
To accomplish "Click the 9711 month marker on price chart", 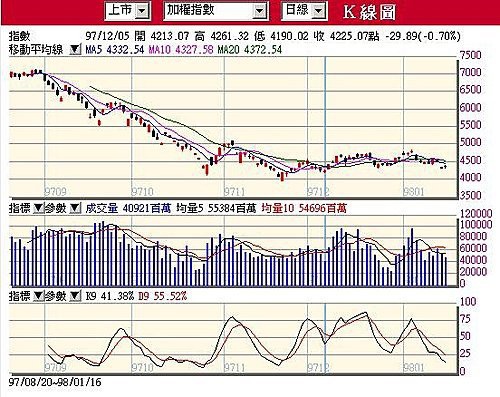I will [235, 192].
